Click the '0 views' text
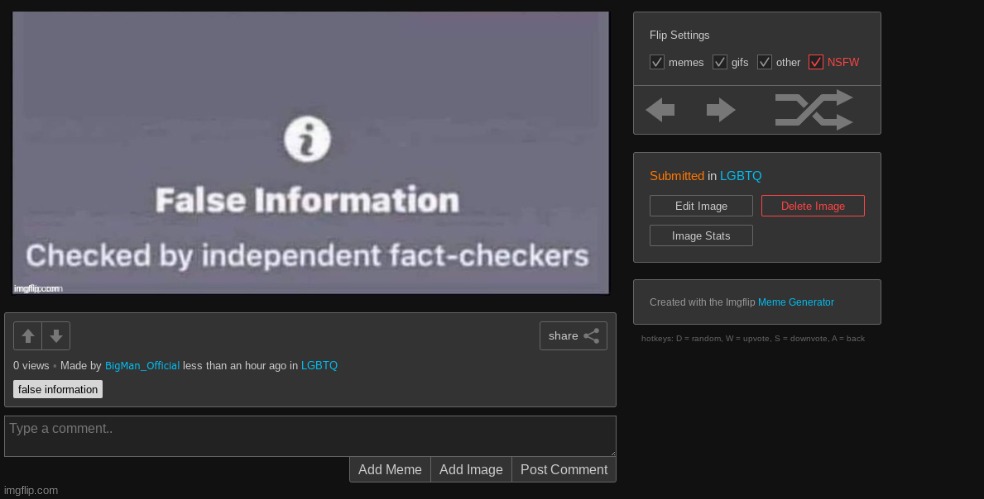The image size is (984, 499). [31, 365]
